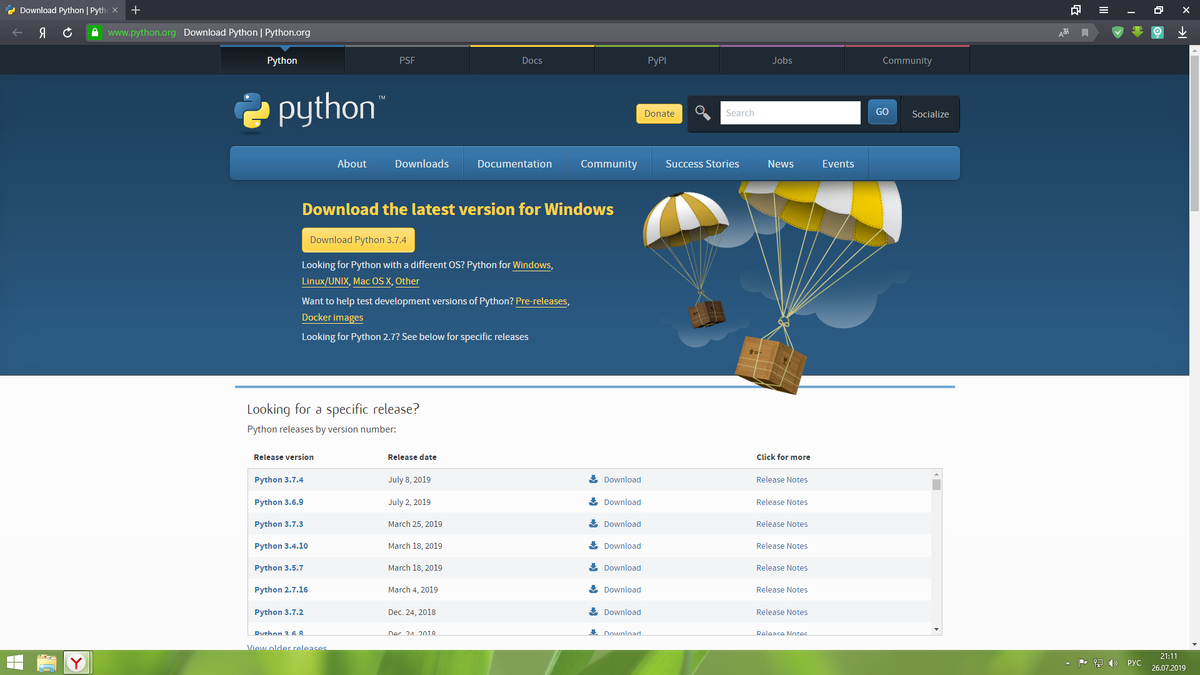Image resolution: width=1200 pixels, height=675 pixels.
Task: Click the magnifier search icon
Action: [704, 113]
